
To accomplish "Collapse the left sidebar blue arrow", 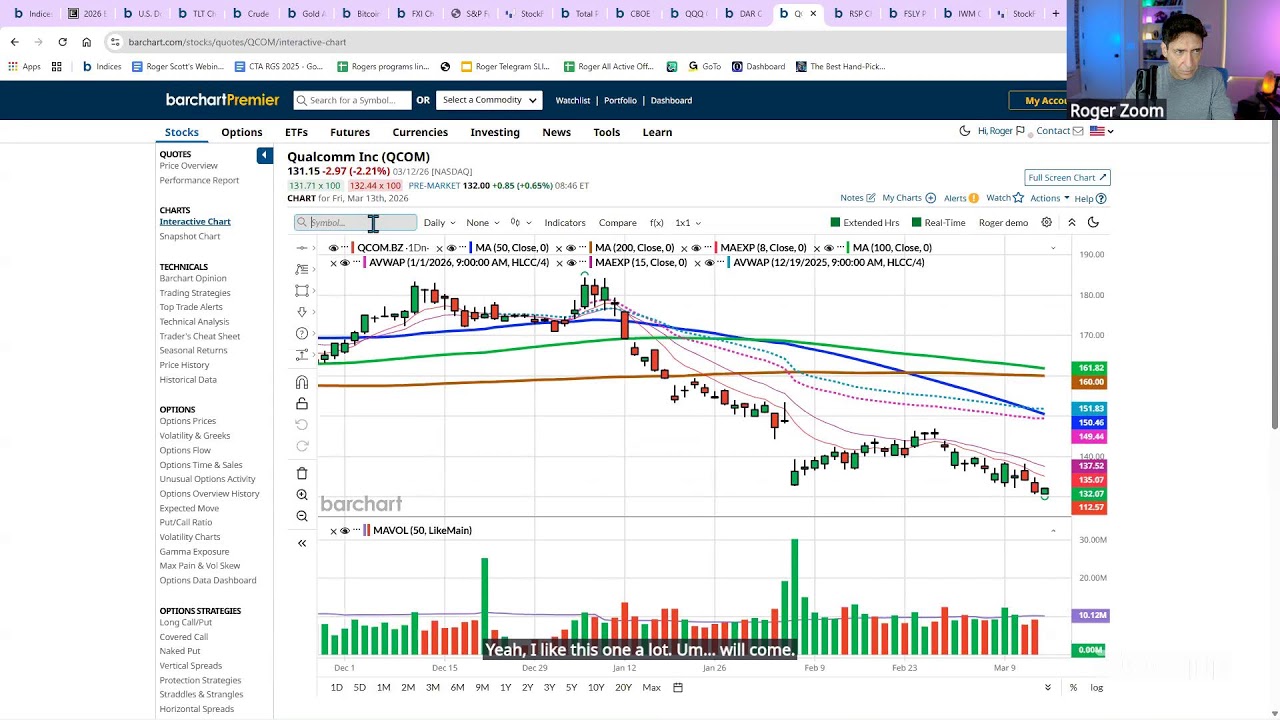I will [264, 155].
